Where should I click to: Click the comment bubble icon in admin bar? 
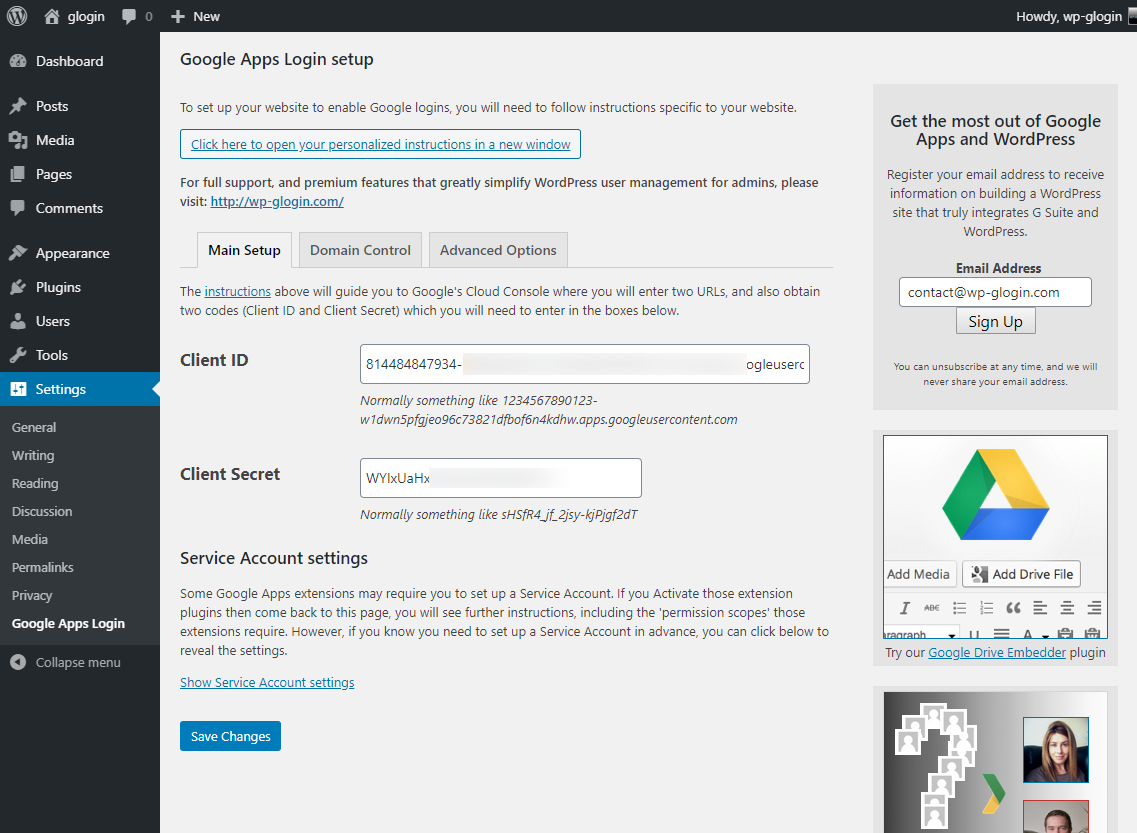(x=129, y=17)
